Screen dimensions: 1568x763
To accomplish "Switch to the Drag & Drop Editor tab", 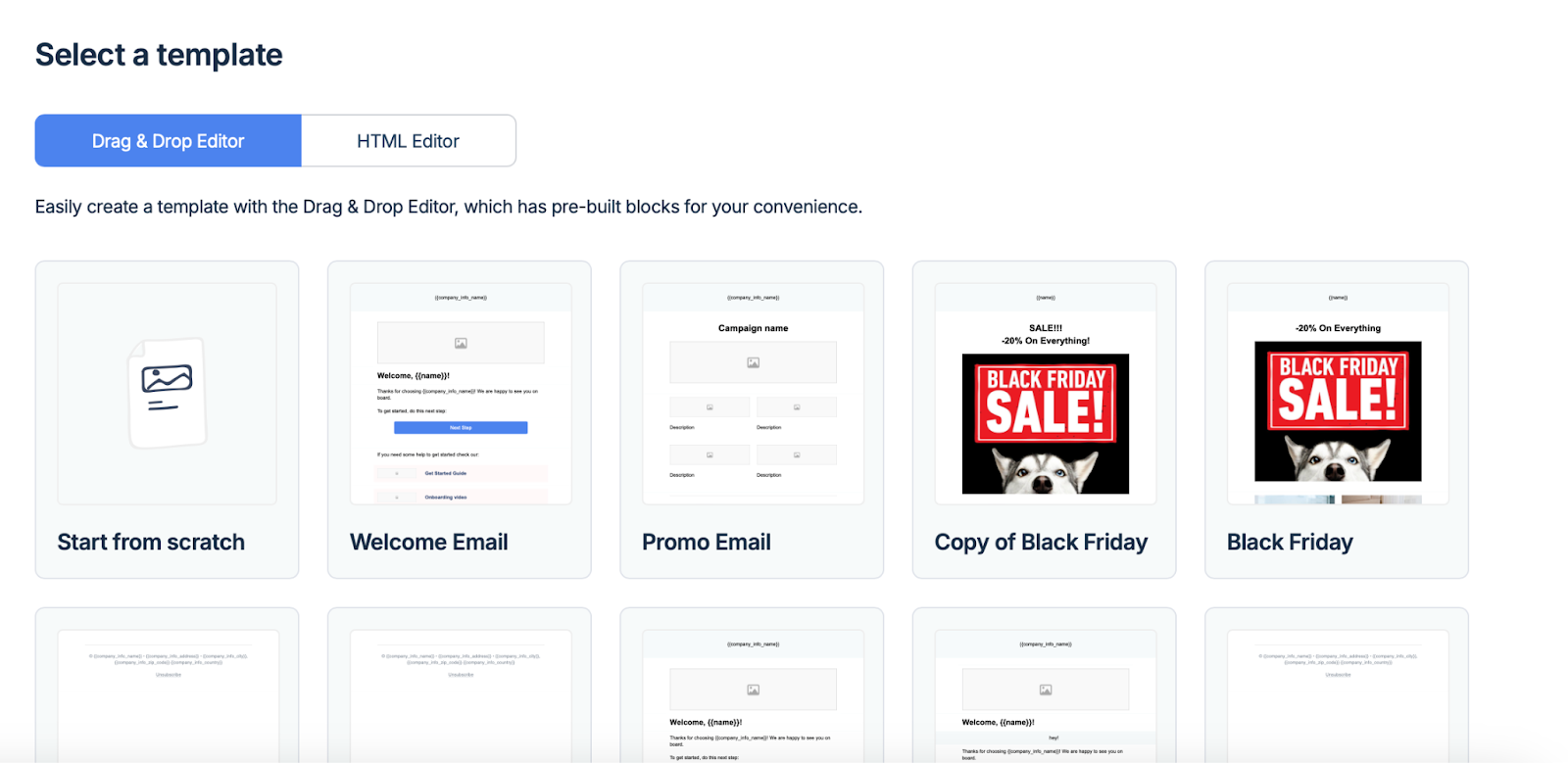I will click(x=168, y=140).
